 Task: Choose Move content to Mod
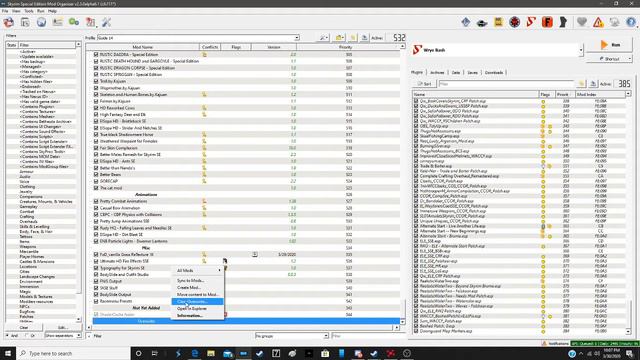tap(198, 295)
